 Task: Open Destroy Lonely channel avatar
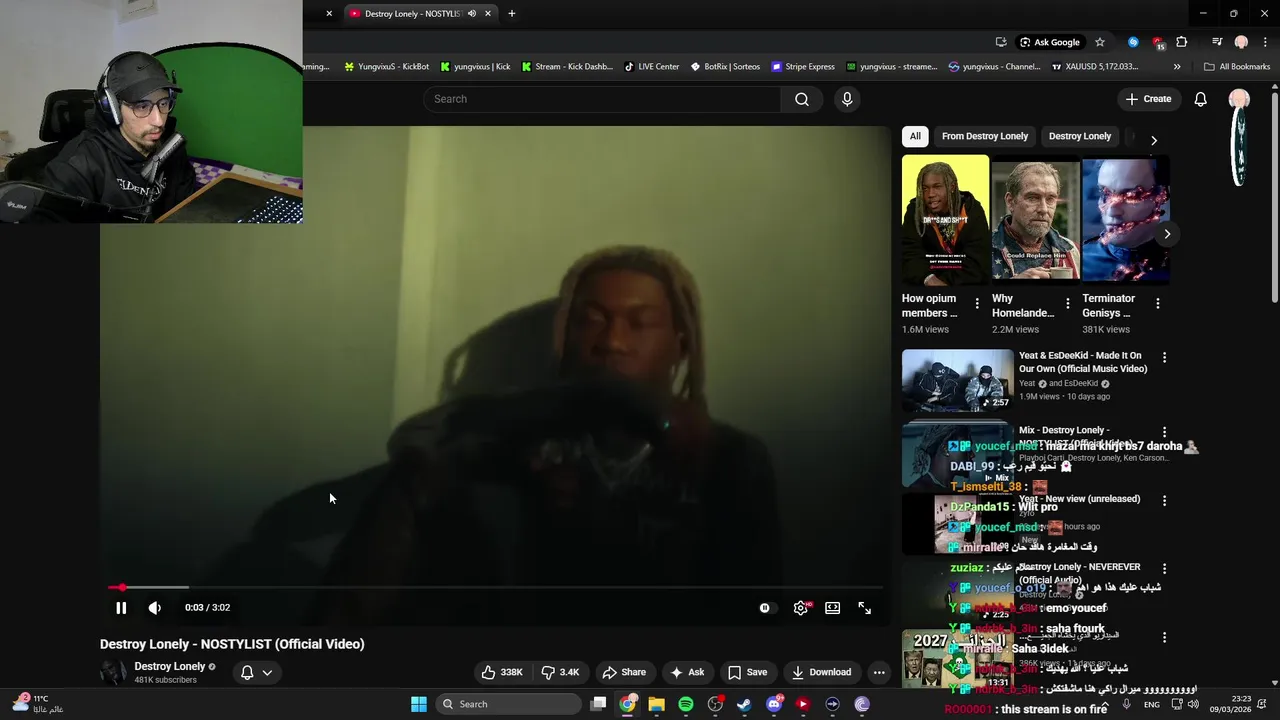click(113, 673)
